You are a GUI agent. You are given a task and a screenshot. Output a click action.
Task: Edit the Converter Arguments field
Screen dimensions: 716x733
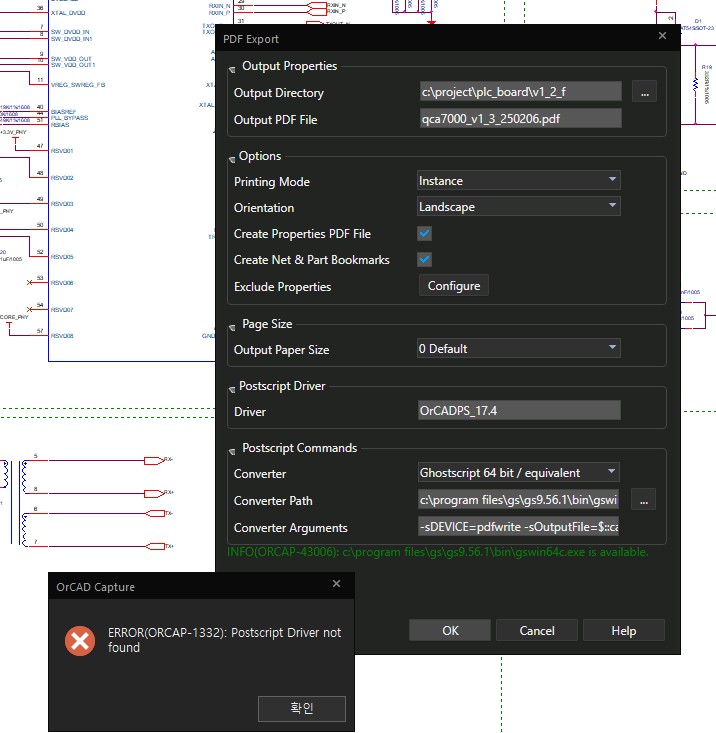pyautogui.click(x=518, y=527)
